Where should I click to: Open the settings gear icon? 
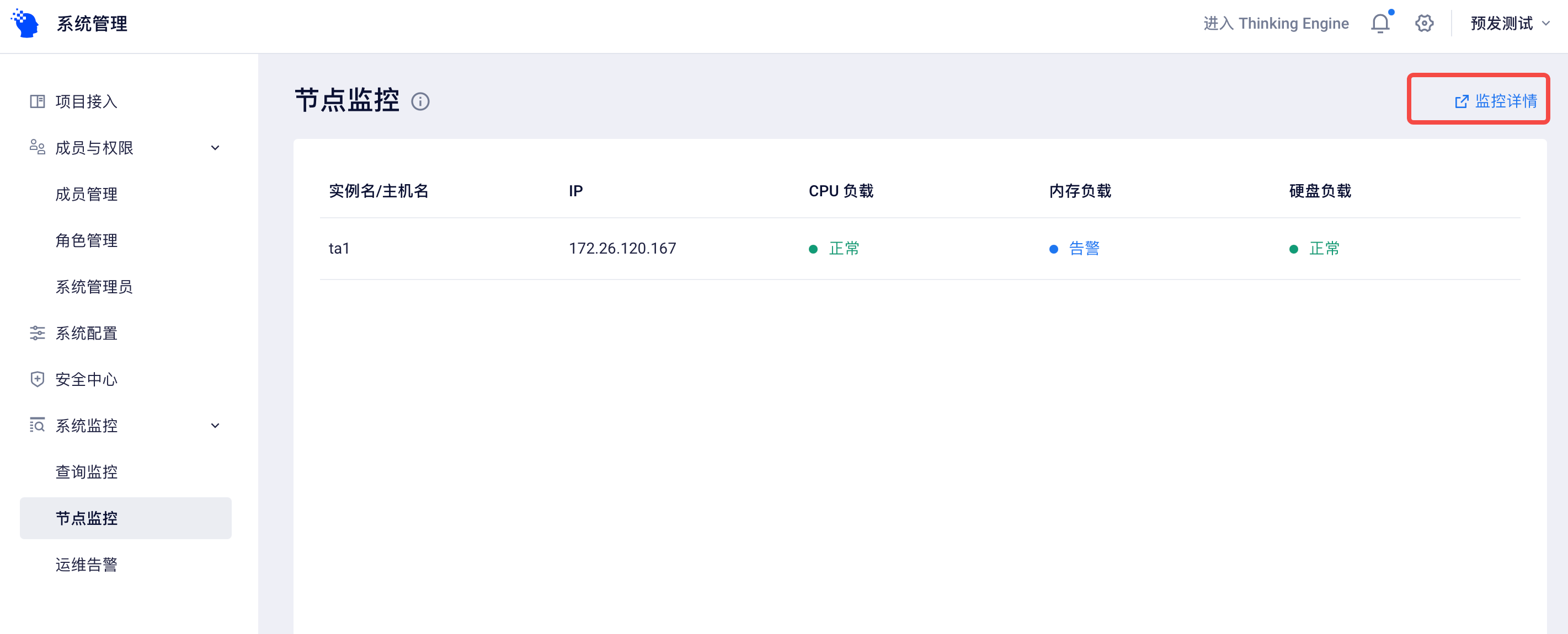1425,23
